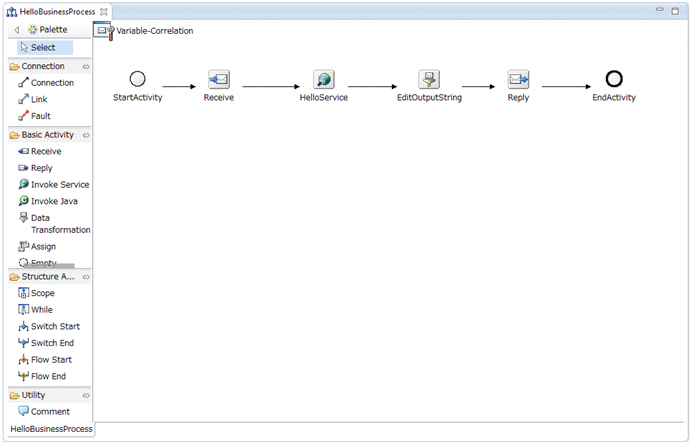Viewport: 693px width, 445px height.
Task: Select the HelloService invoke node
Action: pyautogui.click(x=324, y=80)
